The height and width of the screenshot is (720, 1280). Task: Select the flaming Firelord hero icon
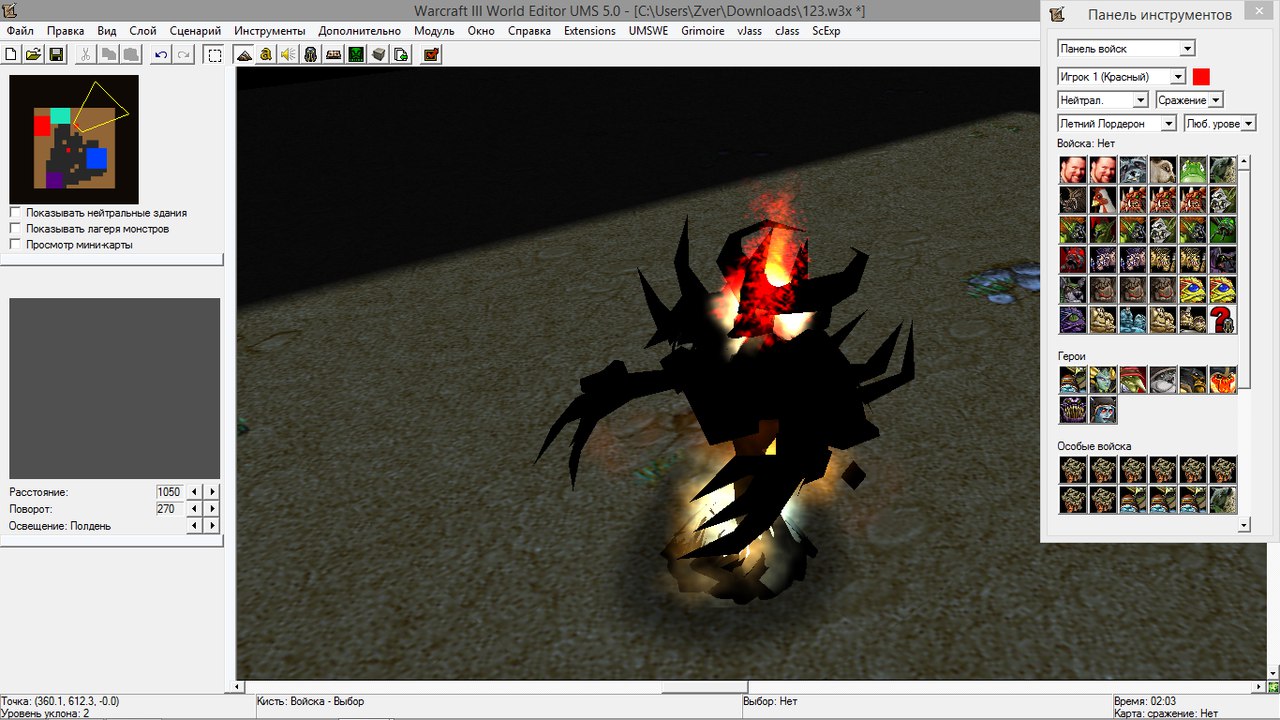coord(1223,380)
